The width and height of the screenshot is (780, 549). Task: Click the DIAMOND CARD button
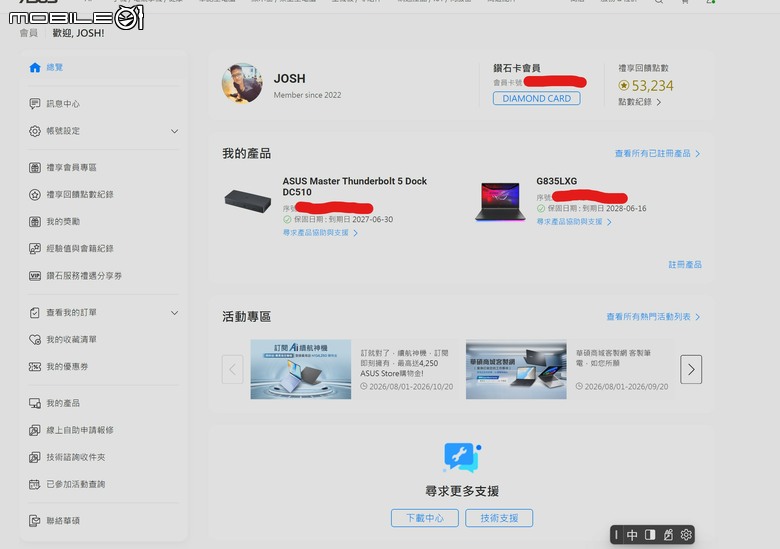pyautogui.click(x=536, y=98)
